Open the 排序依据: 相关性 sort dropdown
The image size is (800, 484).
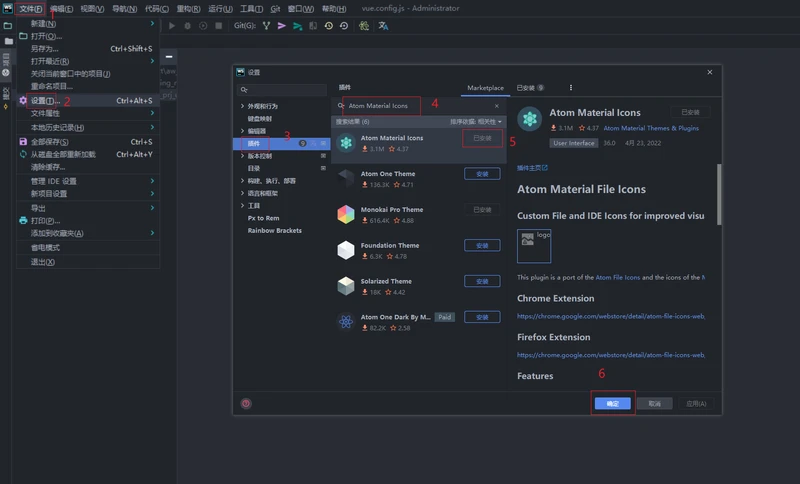point(476,122)
